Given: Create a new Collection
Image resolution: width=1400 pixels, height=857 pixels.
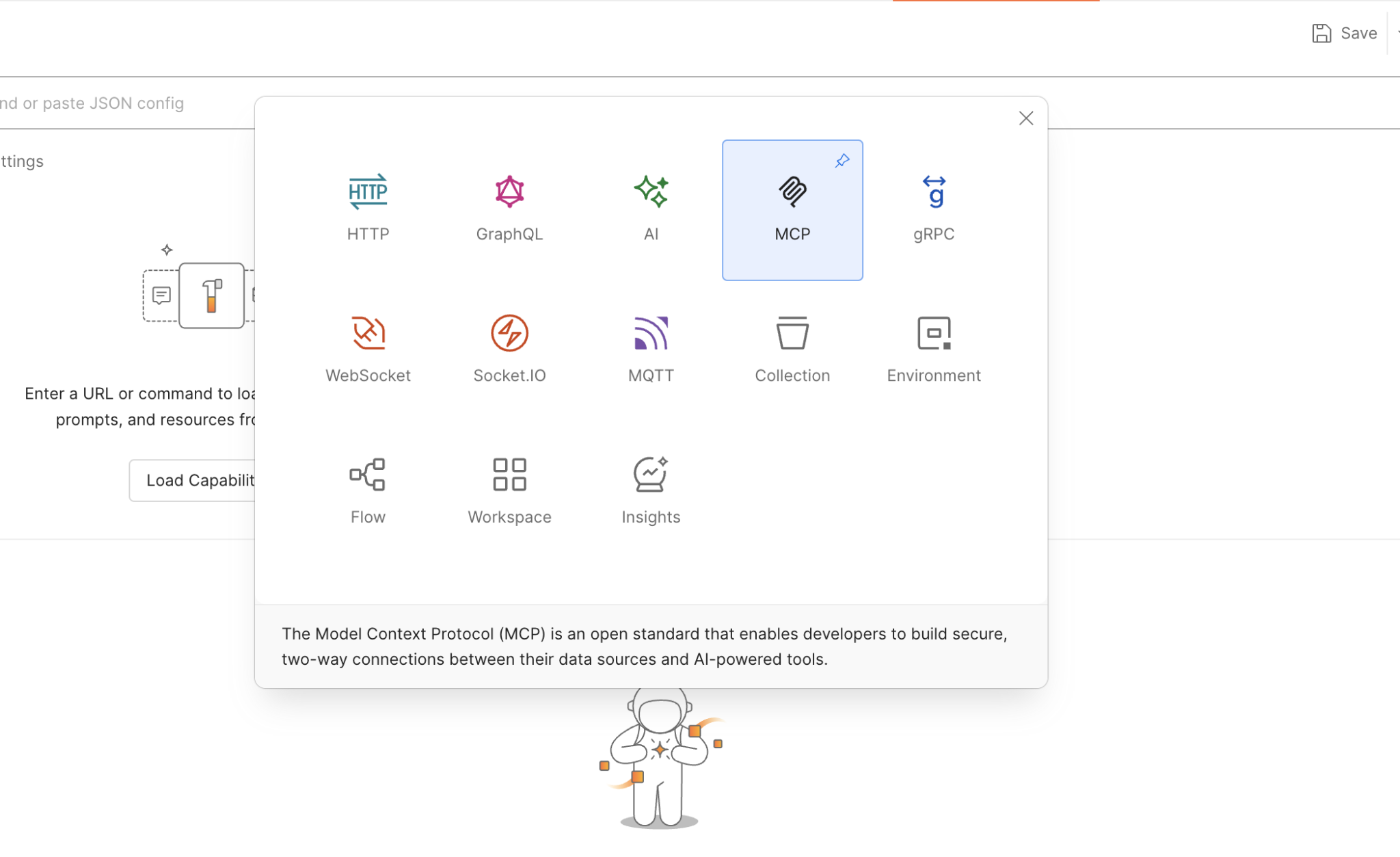Looking at the screenshot, I should (x=792, y=352).
